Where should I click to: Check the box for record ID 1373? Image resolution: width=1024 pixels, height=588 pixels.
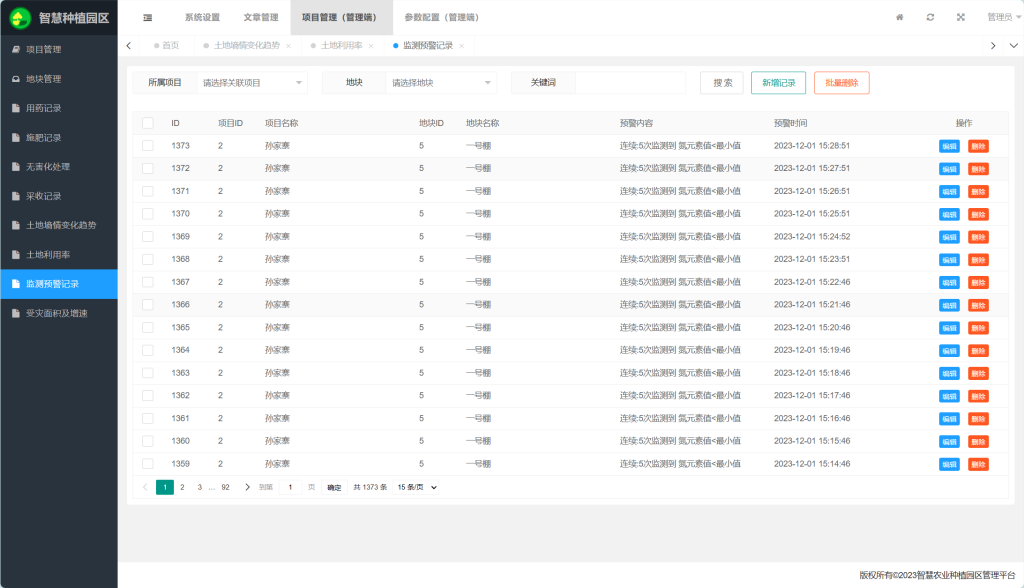click(148, 145)
